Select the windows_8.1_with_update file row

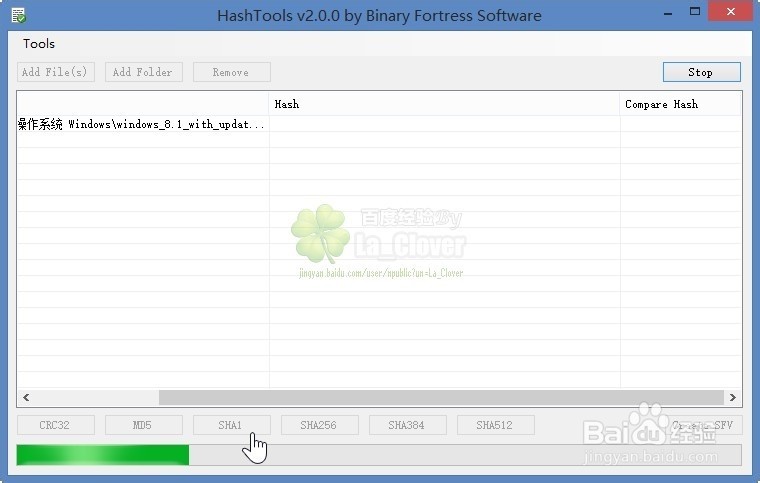[379, 124]
